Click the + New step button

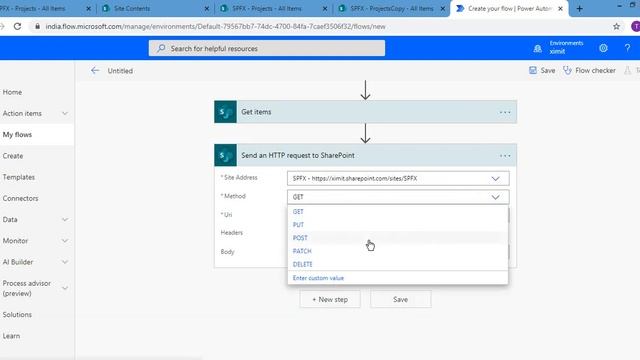pyautogui.click(x=330, y=300)
